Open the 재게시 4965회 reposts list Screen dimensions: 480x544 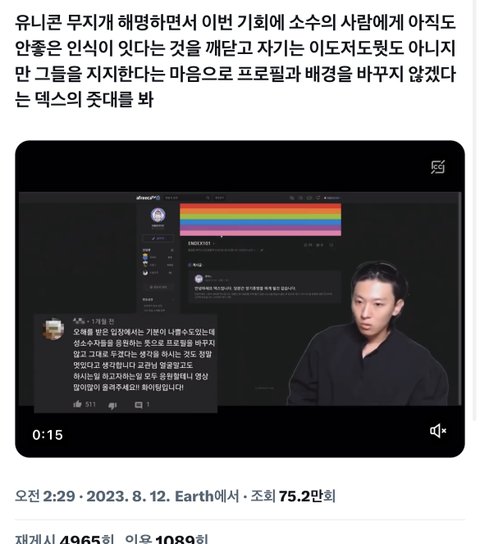click(x=65, y=539)
